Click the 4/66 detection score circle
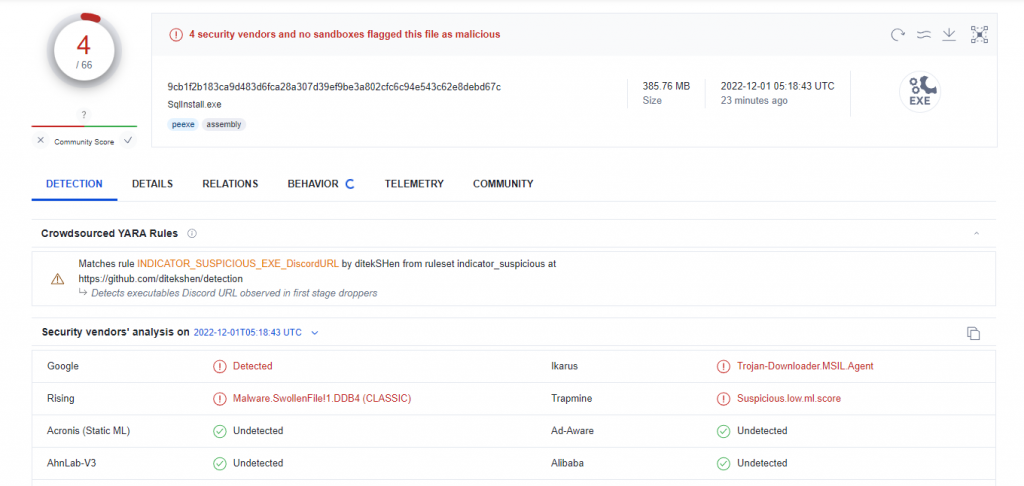 tap(84, 50)
